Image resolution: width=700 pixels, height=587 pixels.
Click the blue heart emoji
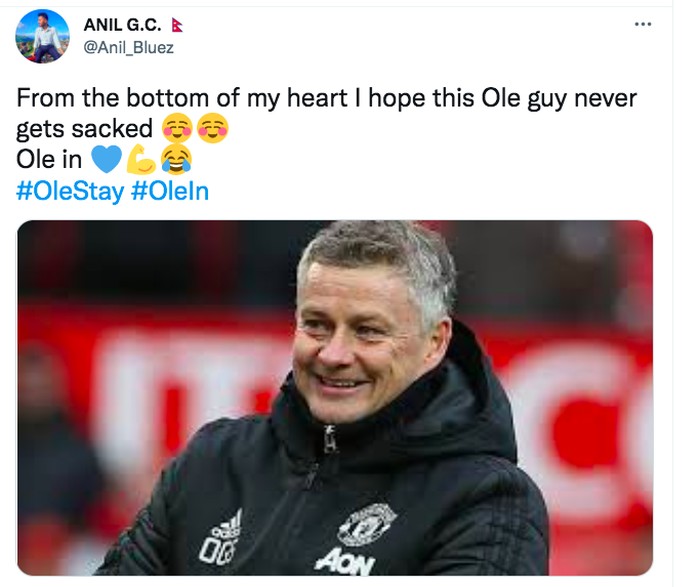coord(105,160)
